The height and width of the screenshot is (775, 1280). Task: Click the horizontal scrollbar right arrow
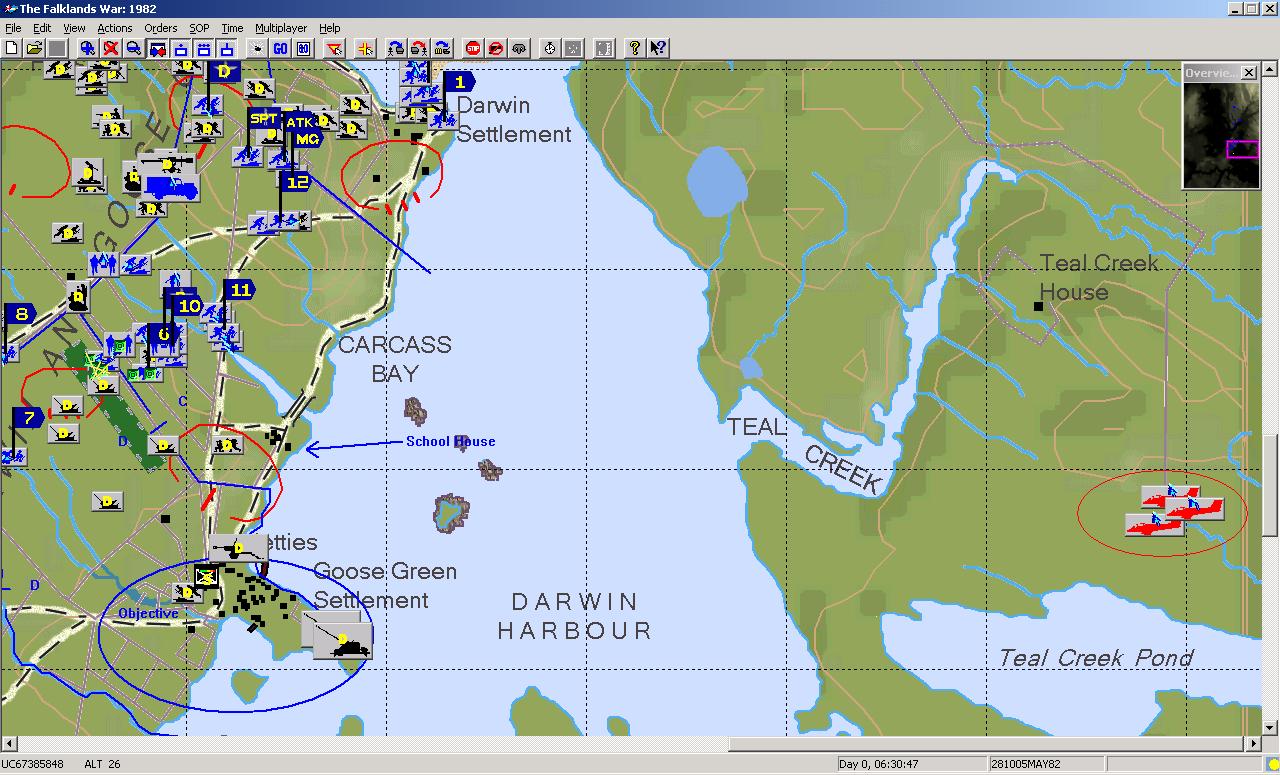tap(1255, 744)
